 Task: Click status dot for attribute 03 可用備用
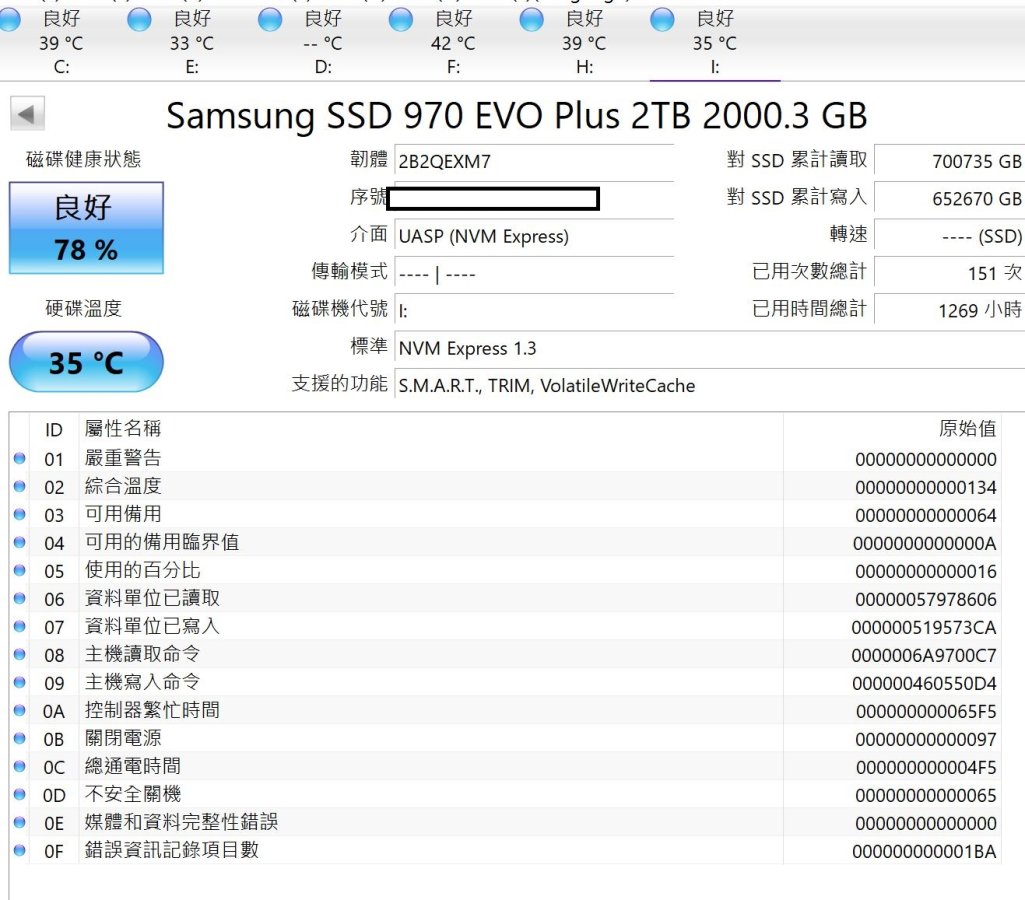point(20,514)
